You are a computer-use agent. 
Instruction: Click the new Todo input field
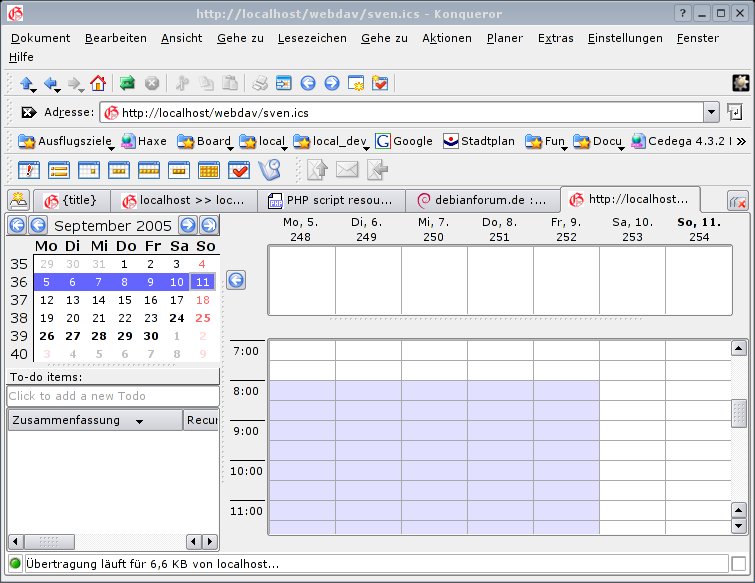[x=112, y=396]
